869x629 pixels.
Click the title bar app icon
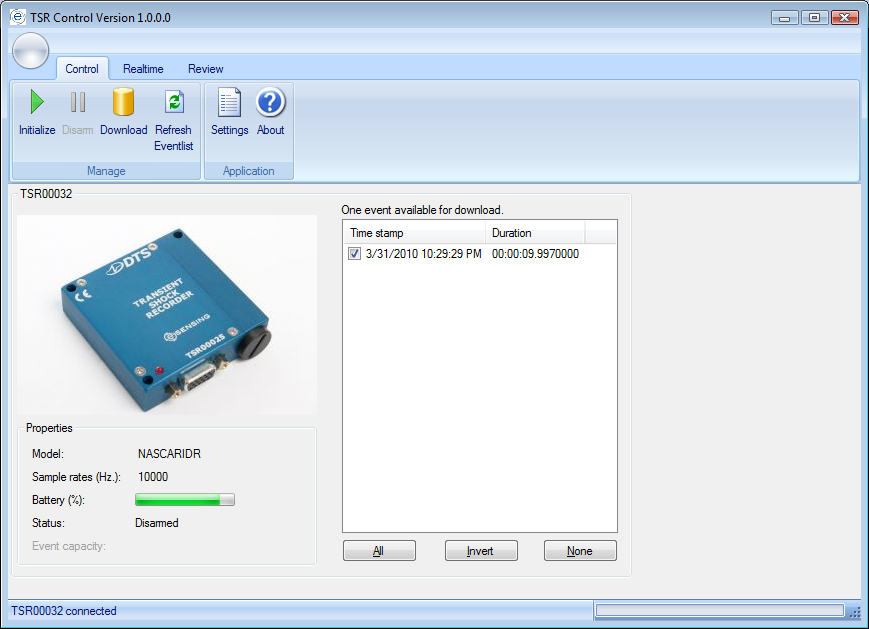pos(18,17)
